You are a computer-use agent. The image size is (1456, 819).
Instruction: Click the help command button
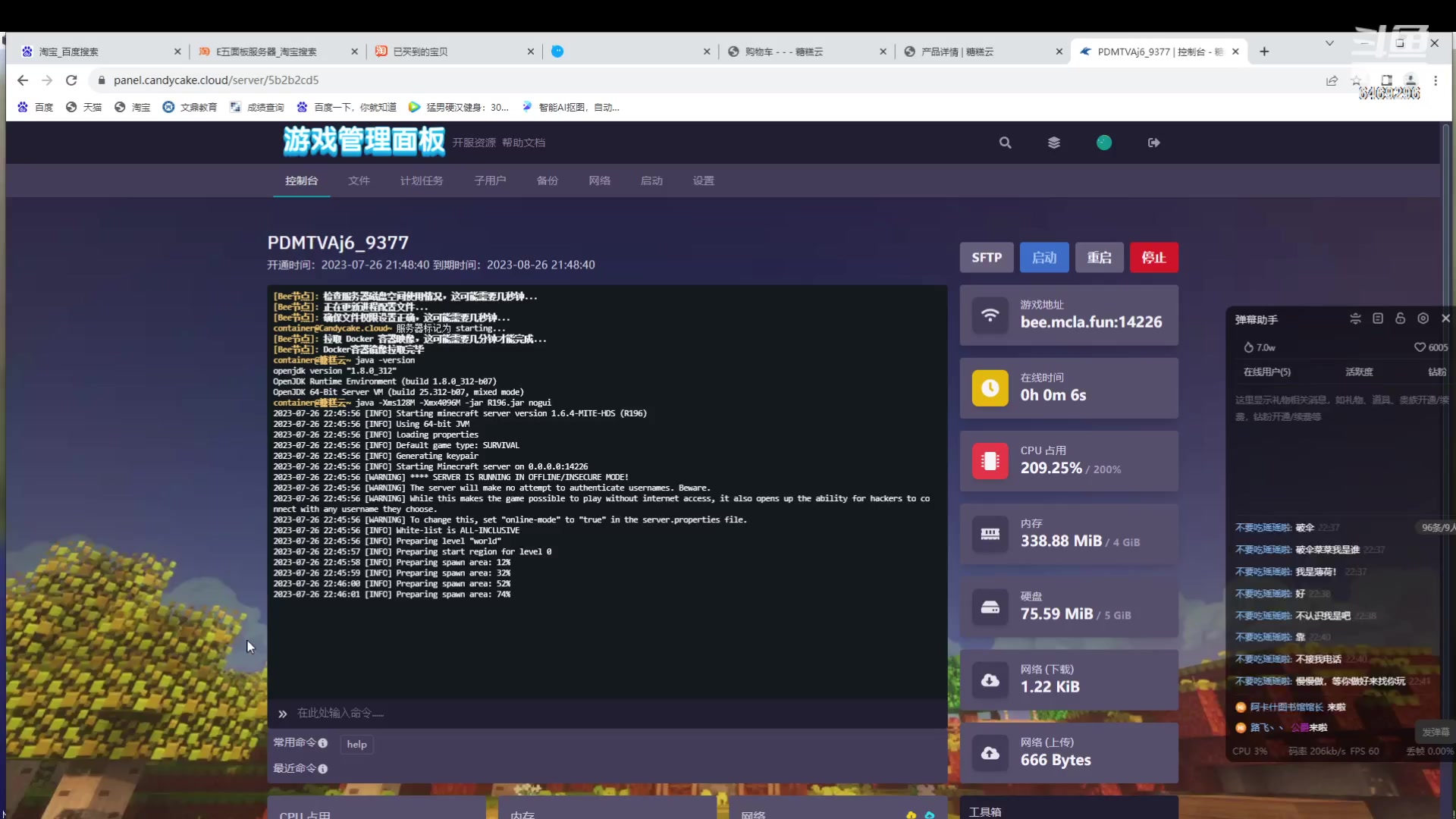pyautogui.click(x=356, y=745)
